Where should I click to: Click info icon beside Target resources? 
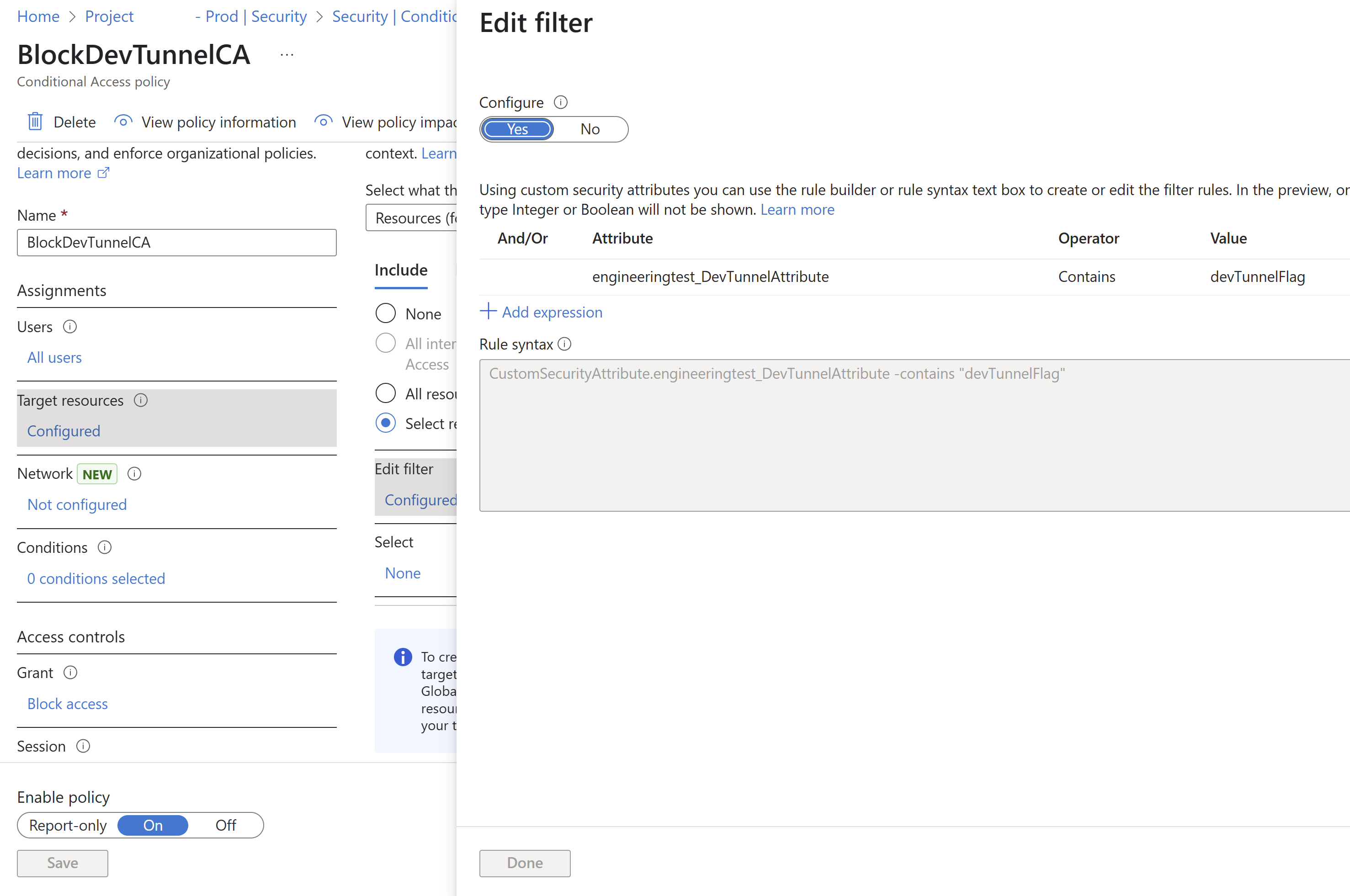tap(141, 400)
